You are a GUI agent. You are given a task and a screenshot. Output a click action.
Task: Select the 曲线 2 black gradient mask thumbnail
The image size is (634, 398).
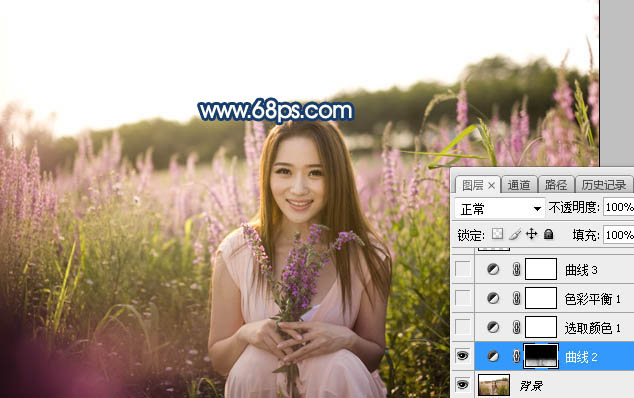point(541,356)
